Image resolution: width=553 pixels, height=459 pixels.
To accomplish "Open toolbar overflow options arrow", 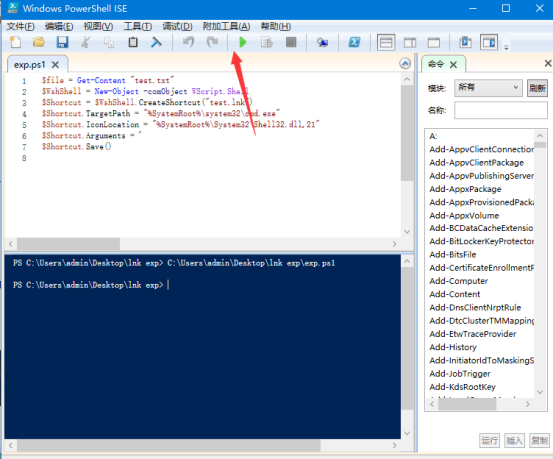I will coord(506,47).
